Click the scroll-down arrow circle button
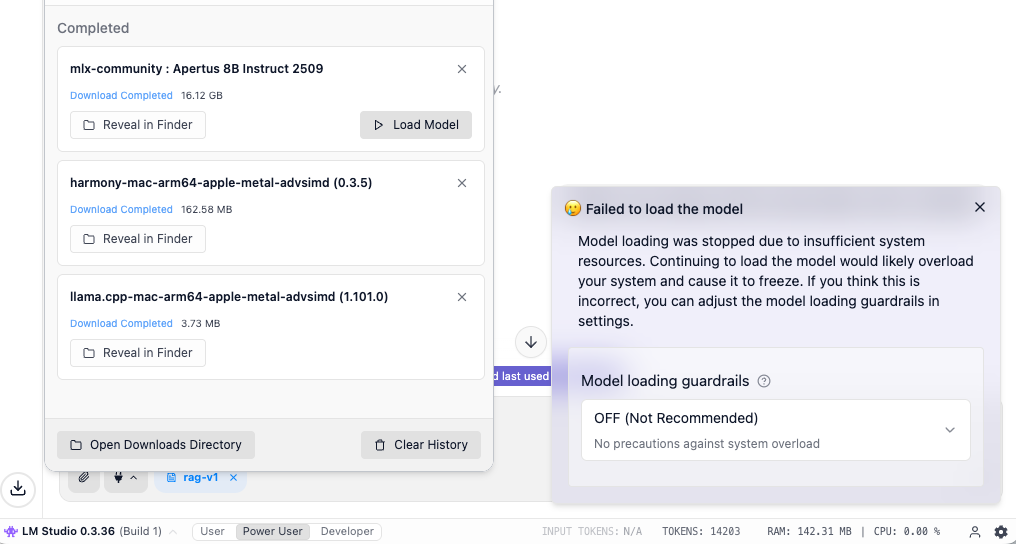Image resolution: width=1016 pixels, height=544 pixels. pos(531,342)
